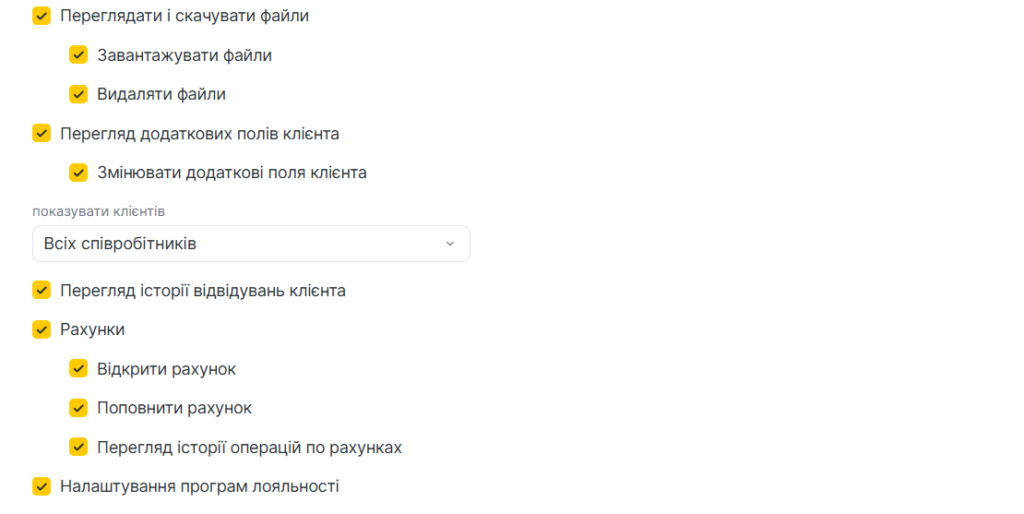The width and height of the screenshot is (1024, 514).
Task: Uncheck the 'Налаштування програм лояльності' checkbox
Action: coord(42,486)
